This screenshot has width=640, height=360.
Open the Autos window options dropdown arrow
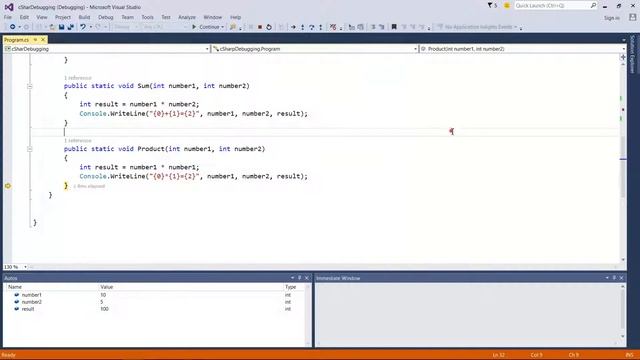(292, 278)
